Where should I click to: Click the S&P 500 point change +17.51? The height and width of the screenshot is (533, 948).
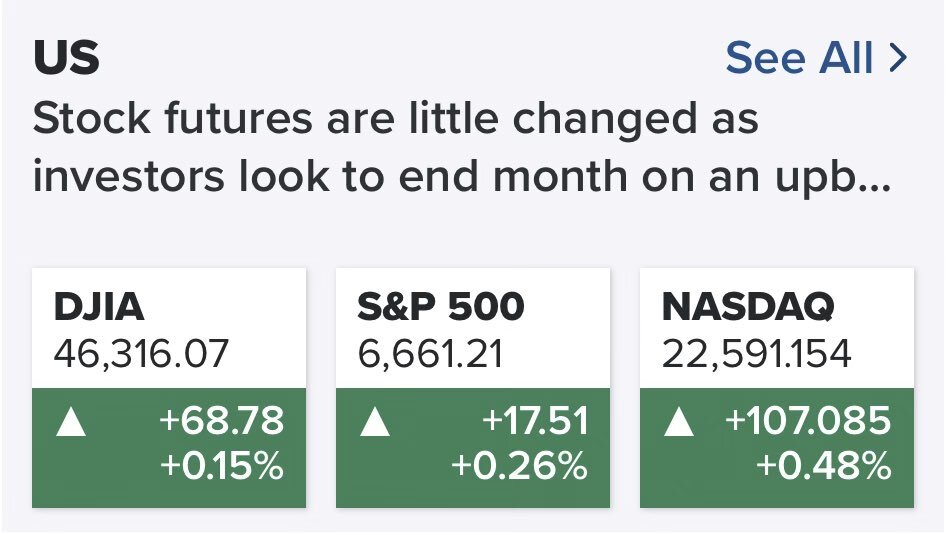click(x=535, y=421)
